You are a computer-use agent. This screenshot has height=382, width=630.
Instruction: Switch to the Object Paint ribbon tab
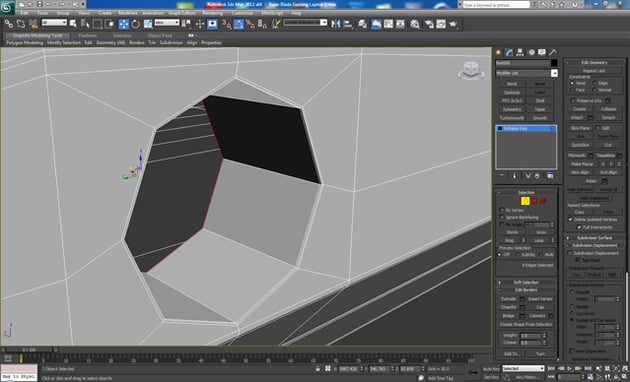click(x=160, y=35)
